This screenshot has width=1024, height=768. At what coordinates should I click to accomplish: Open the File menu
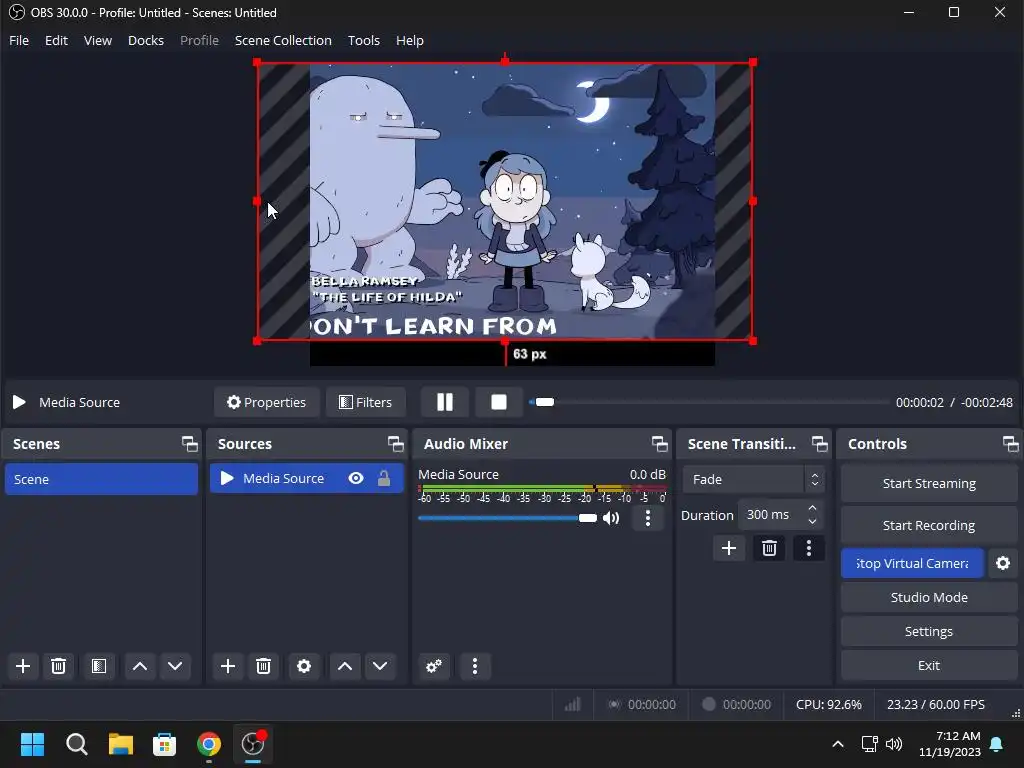coord(19,40)
